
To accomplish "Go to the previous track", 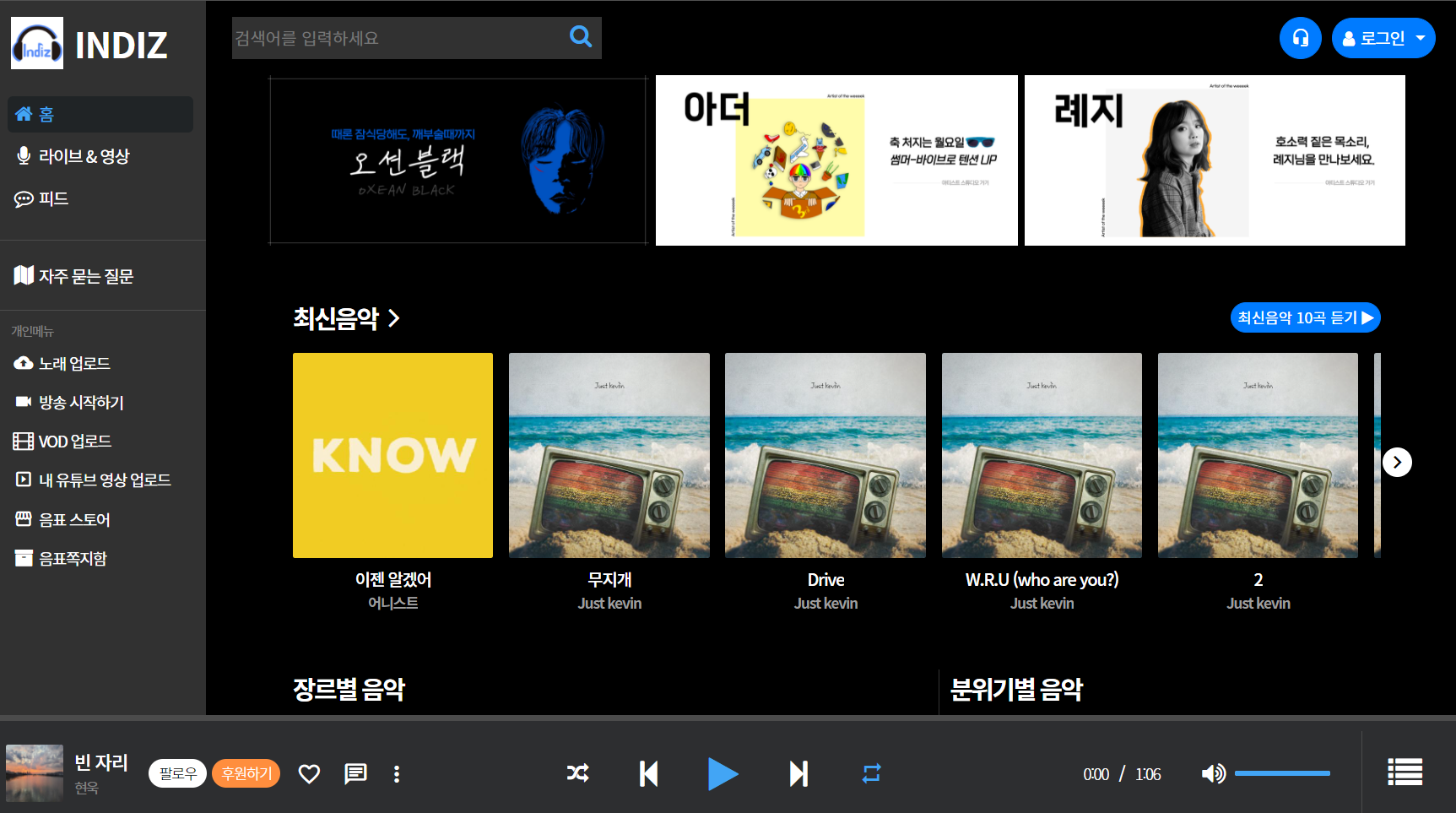I will pyautogui.click(x=648, y=773).
